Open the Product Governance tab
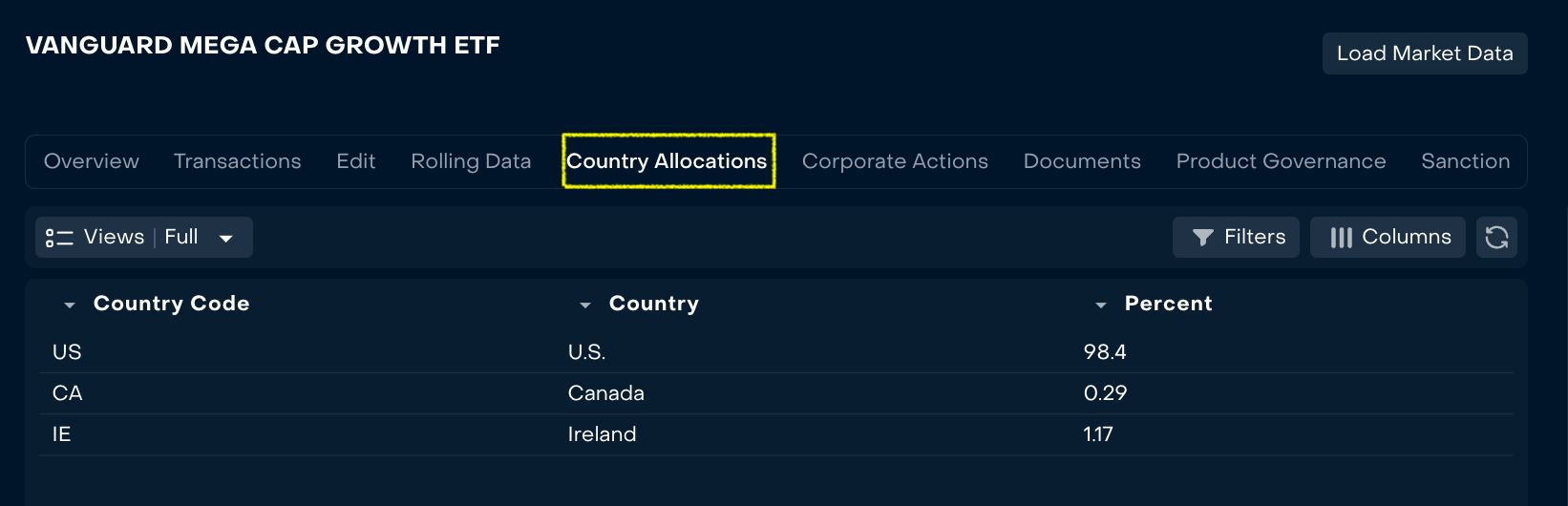The image size is (1568, 506). click(x=1281, y=161)
